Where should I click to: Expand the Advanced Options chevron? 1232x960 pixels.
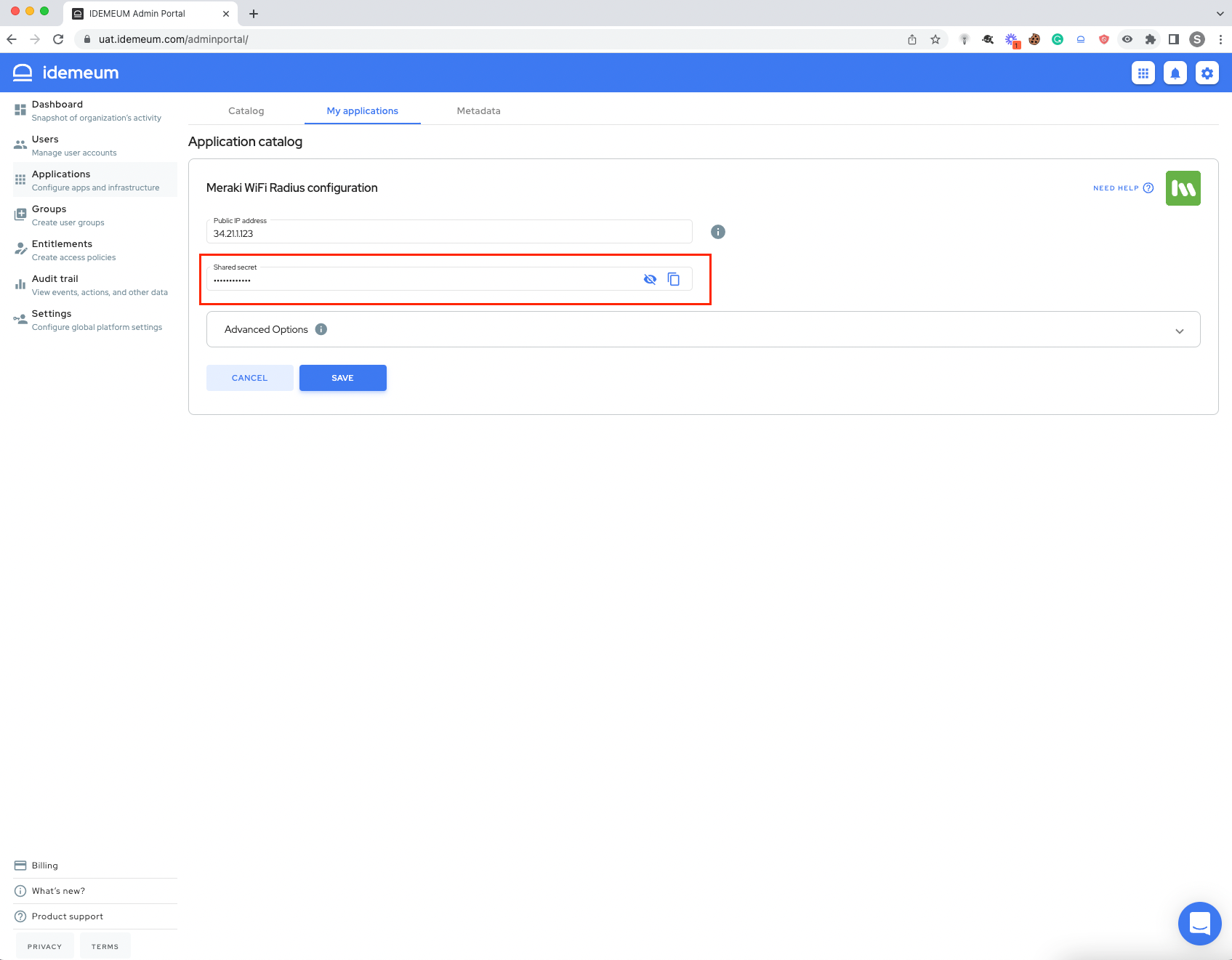pyautogui.click(x=1180, y=331)
